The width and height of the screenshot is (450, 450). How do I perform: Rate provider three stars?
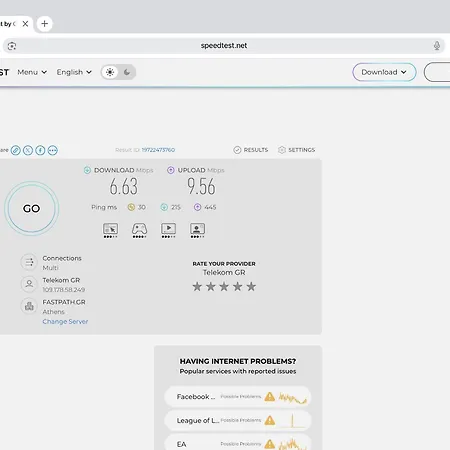pyautogui.click(x=224, y=286)
